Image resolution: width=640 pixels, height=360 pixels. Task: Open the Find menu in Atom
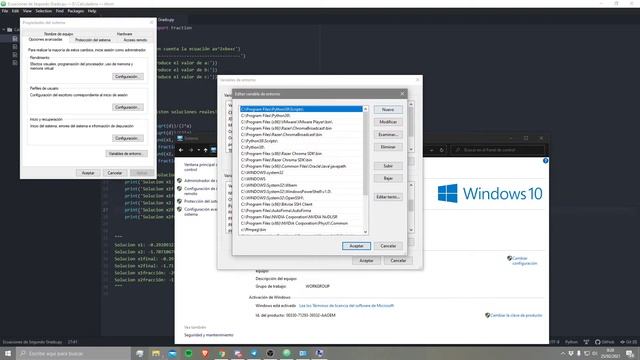pos(60,11)
